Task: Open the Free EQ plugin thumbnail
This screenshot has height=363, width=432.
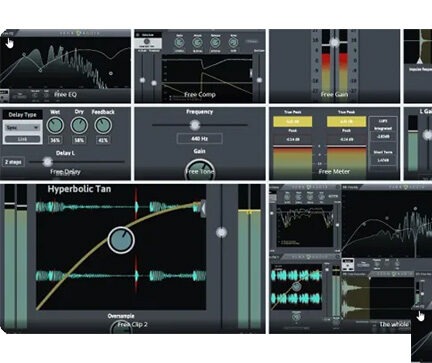Action: pos(65,66)
